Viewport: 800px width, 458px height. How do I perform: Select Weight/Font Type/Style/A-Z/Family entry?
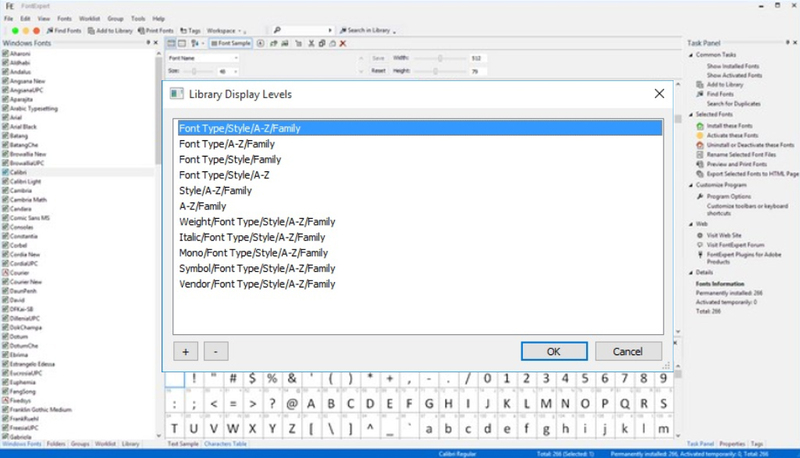click(420, 222)
